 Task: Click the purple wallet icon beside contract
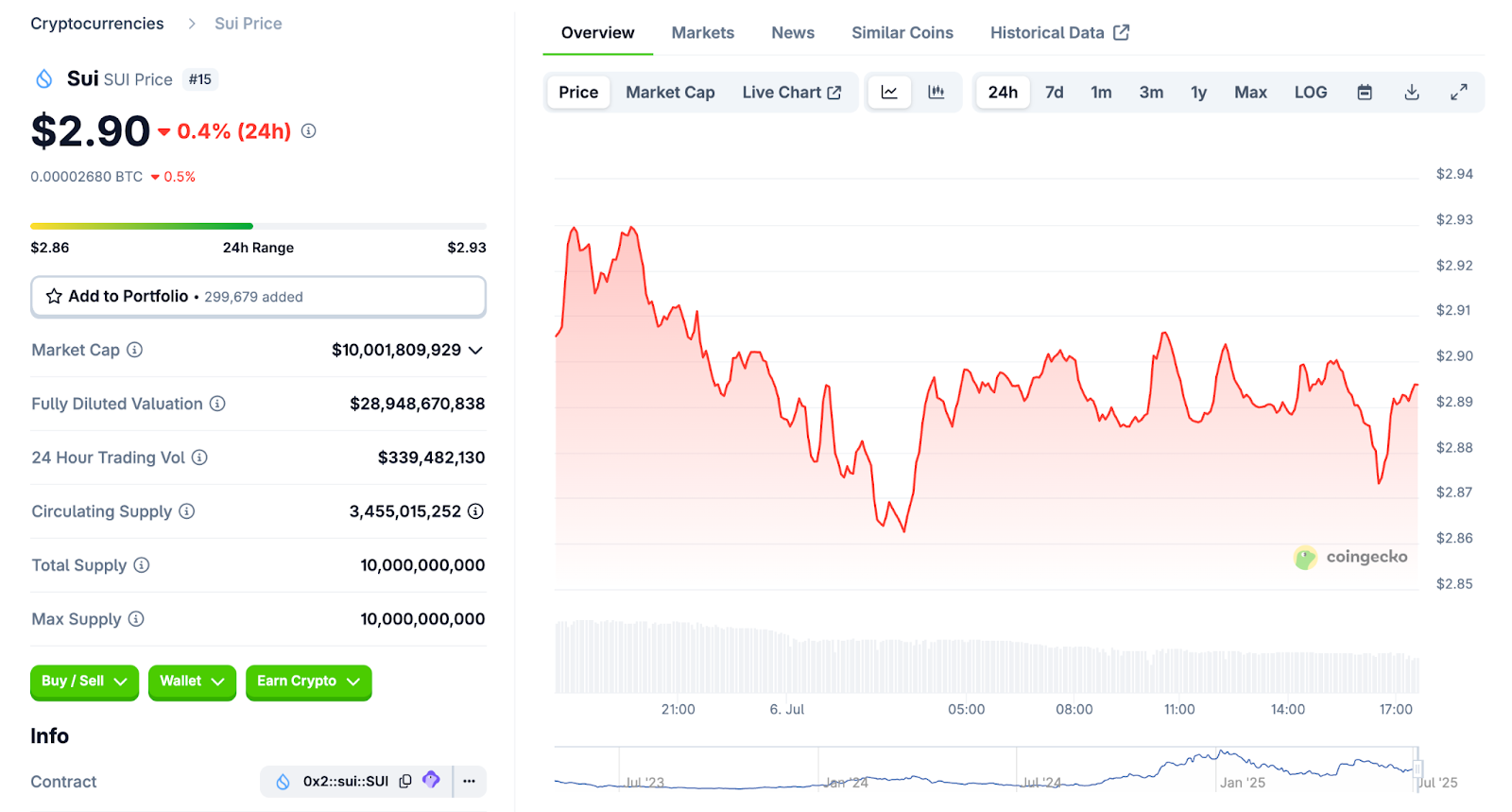pos(431,780)
